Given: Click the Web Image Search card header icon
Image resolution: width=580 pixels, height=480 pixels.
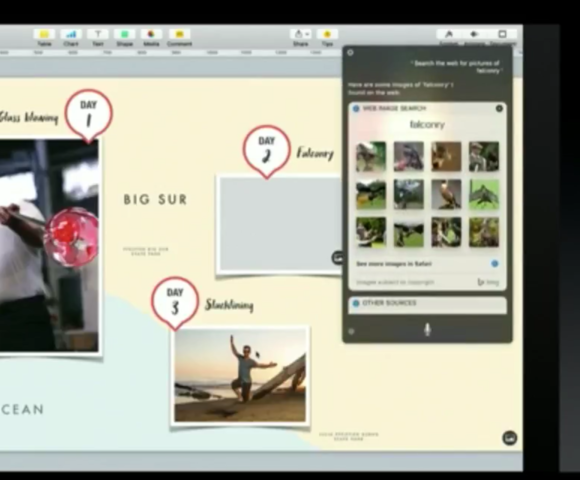Looking at the screenshot, I should coord(356,108).
